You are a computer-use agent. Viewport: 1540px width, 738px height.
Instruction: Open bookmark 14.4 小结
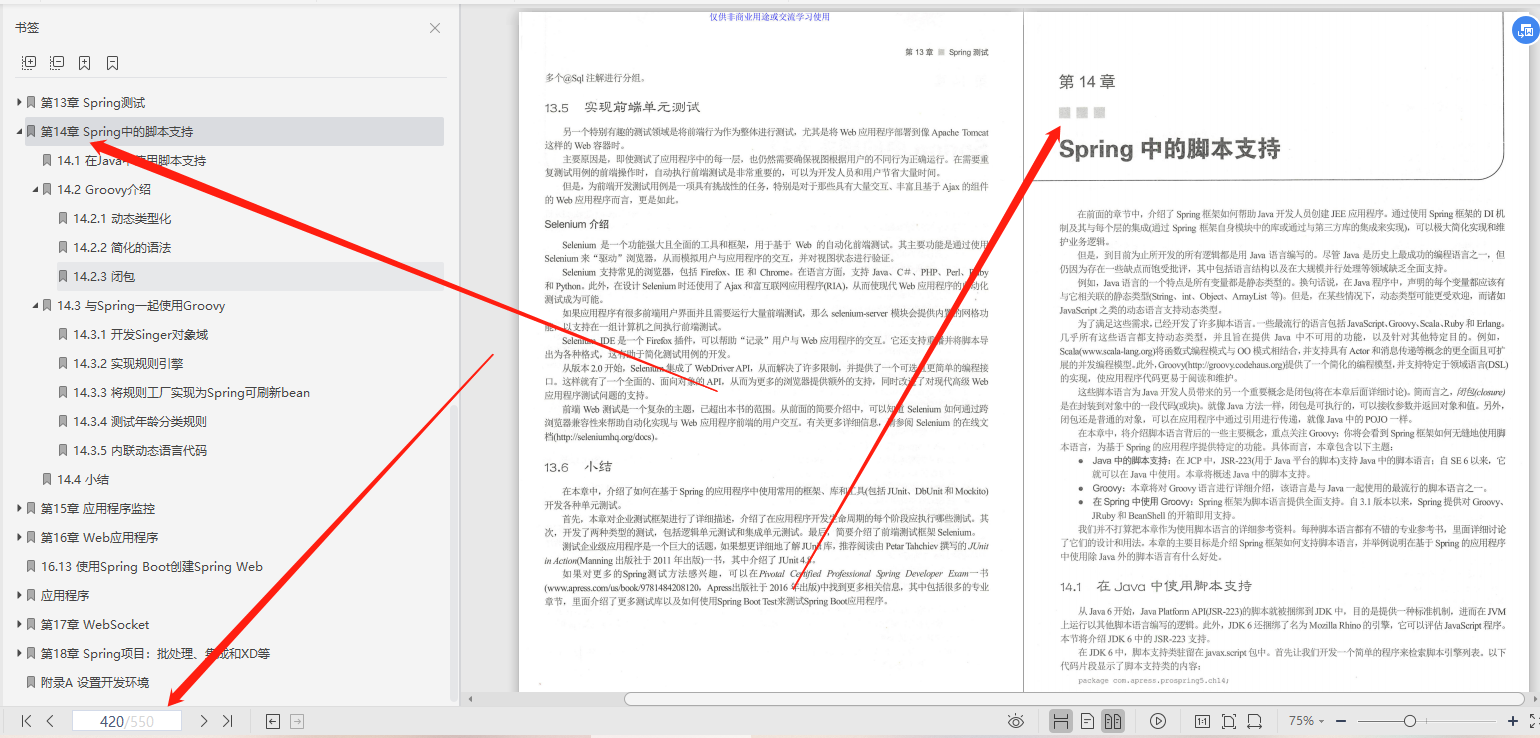point(83,480)
